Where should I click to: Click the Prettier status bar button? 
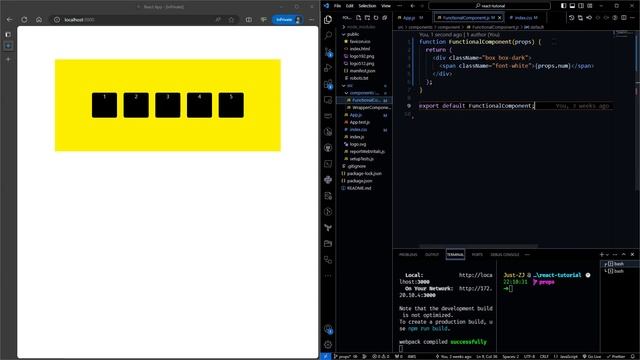tap(616, 356)
